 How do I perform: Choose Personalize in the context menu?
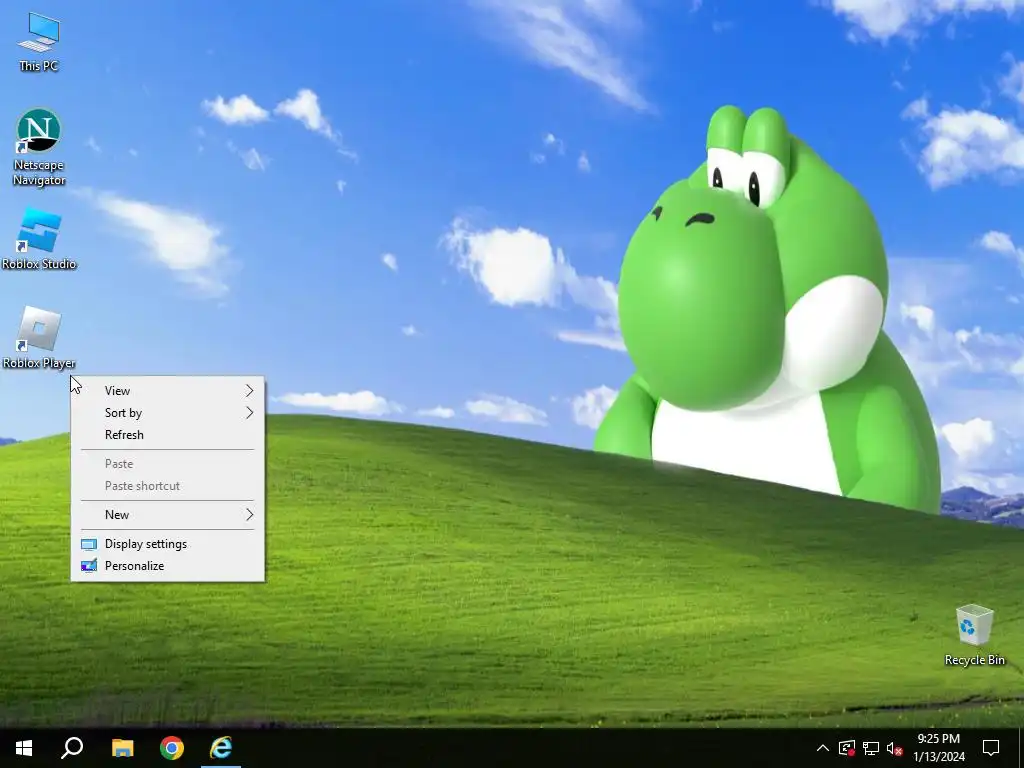tap(168, 566)
